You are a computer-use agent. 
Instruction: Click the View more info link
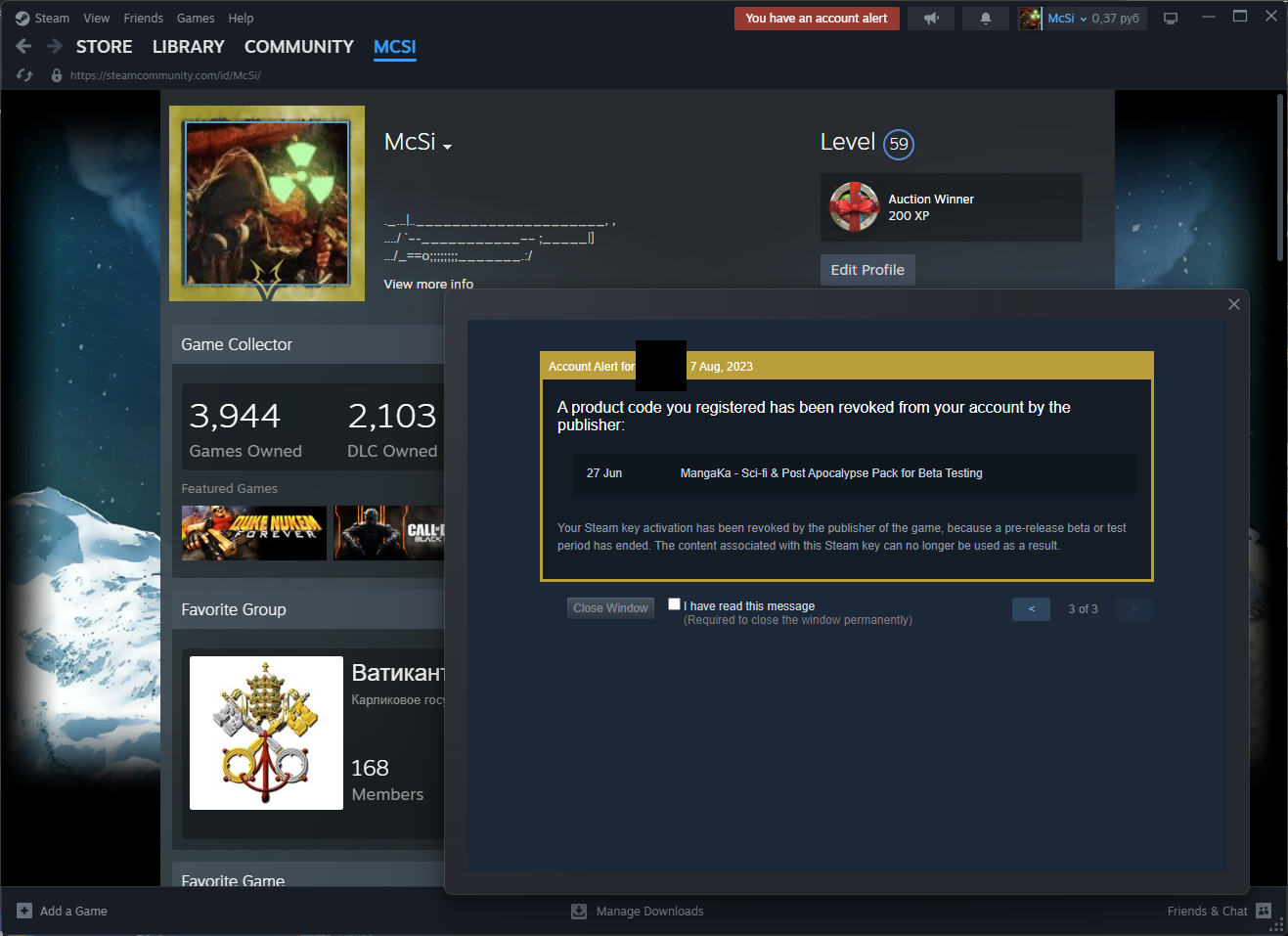(x=428, y=284)
